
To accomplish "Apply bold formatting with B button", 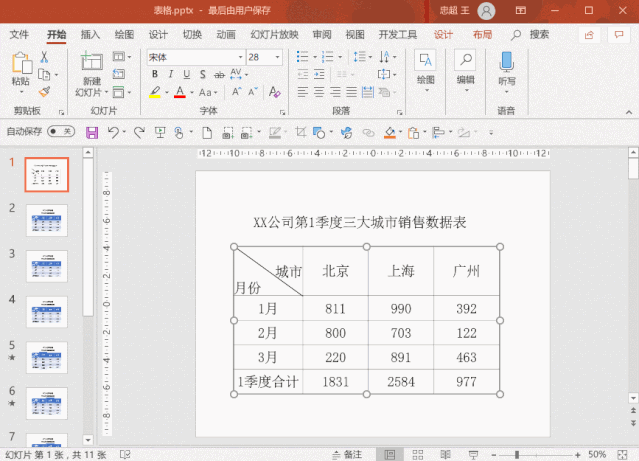I will 155,74.
